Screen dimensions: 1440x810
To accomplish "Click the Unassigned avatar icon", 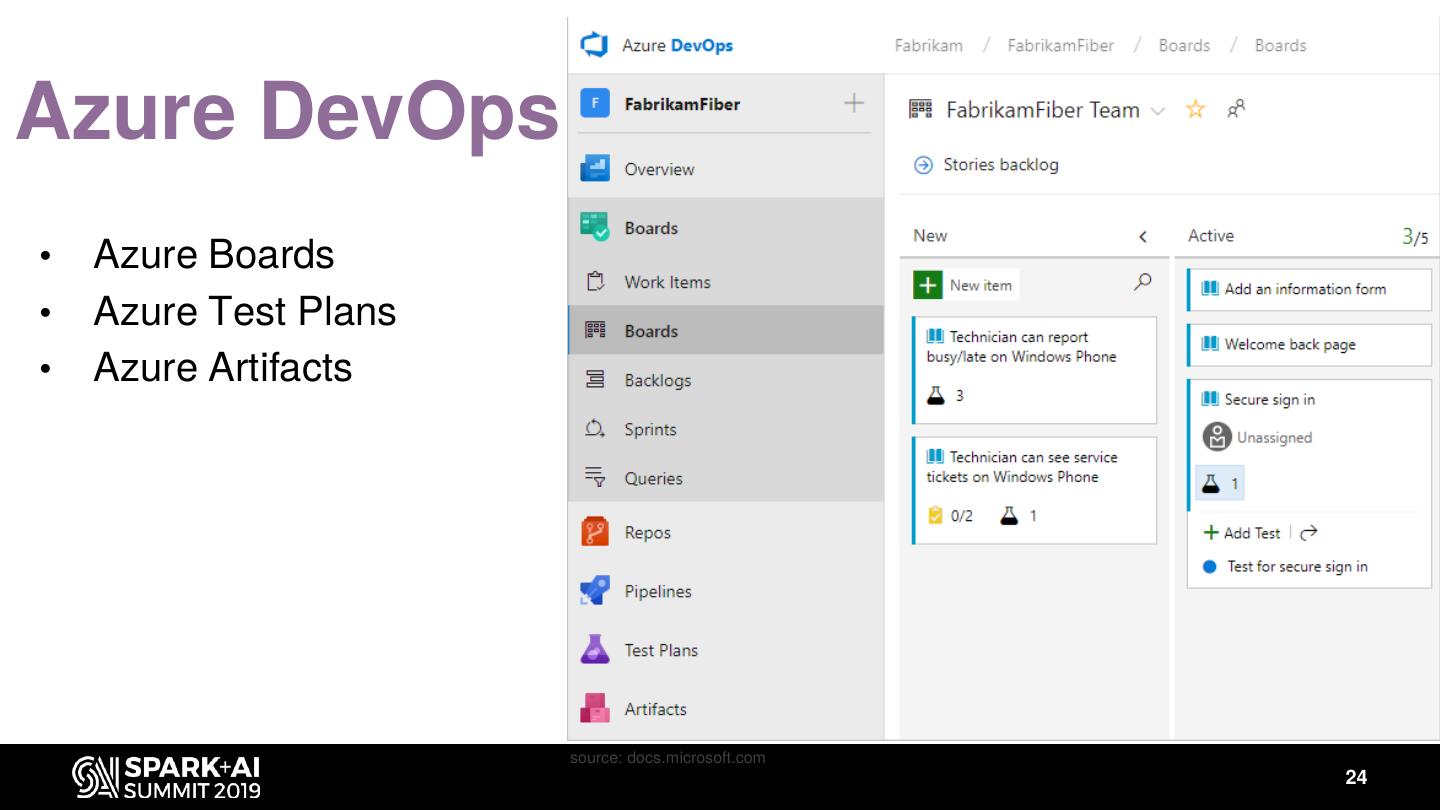I will point(1217,437).
